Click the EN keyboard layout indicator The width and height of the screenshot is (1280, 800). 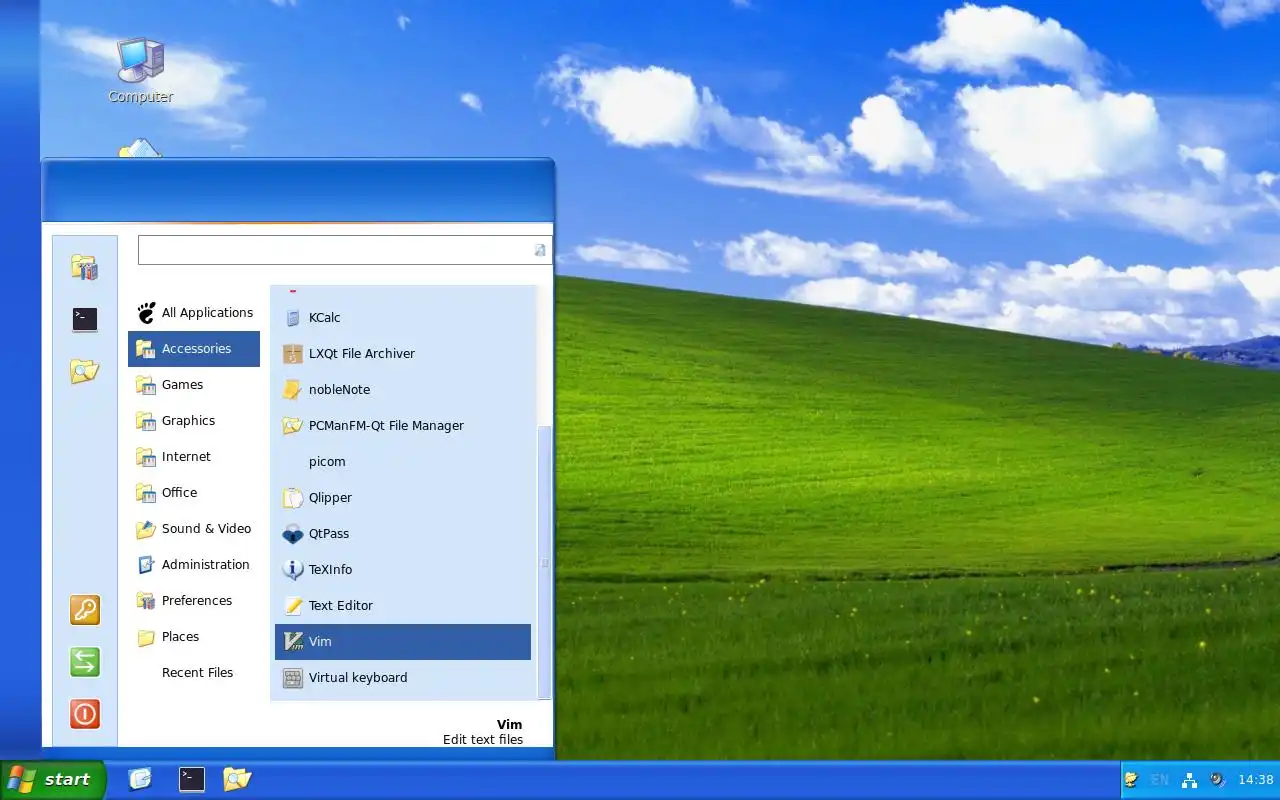[x=1160, y=780]
